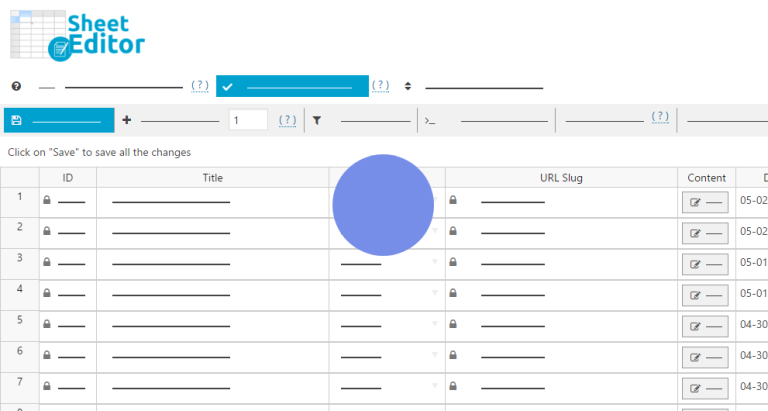Click the terminal prompt icon
Screen dimensions: 768x411
[x=430, y=121]
